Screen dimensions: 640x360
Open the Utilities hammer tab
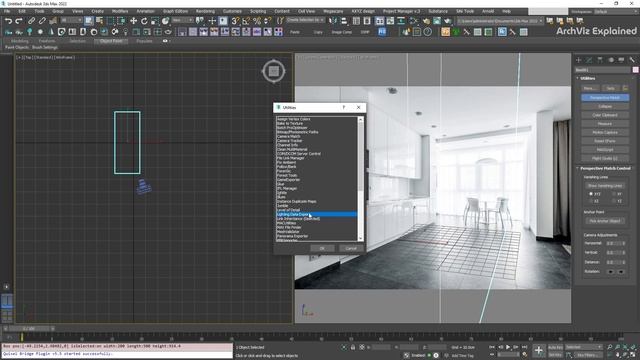point(632,60)
